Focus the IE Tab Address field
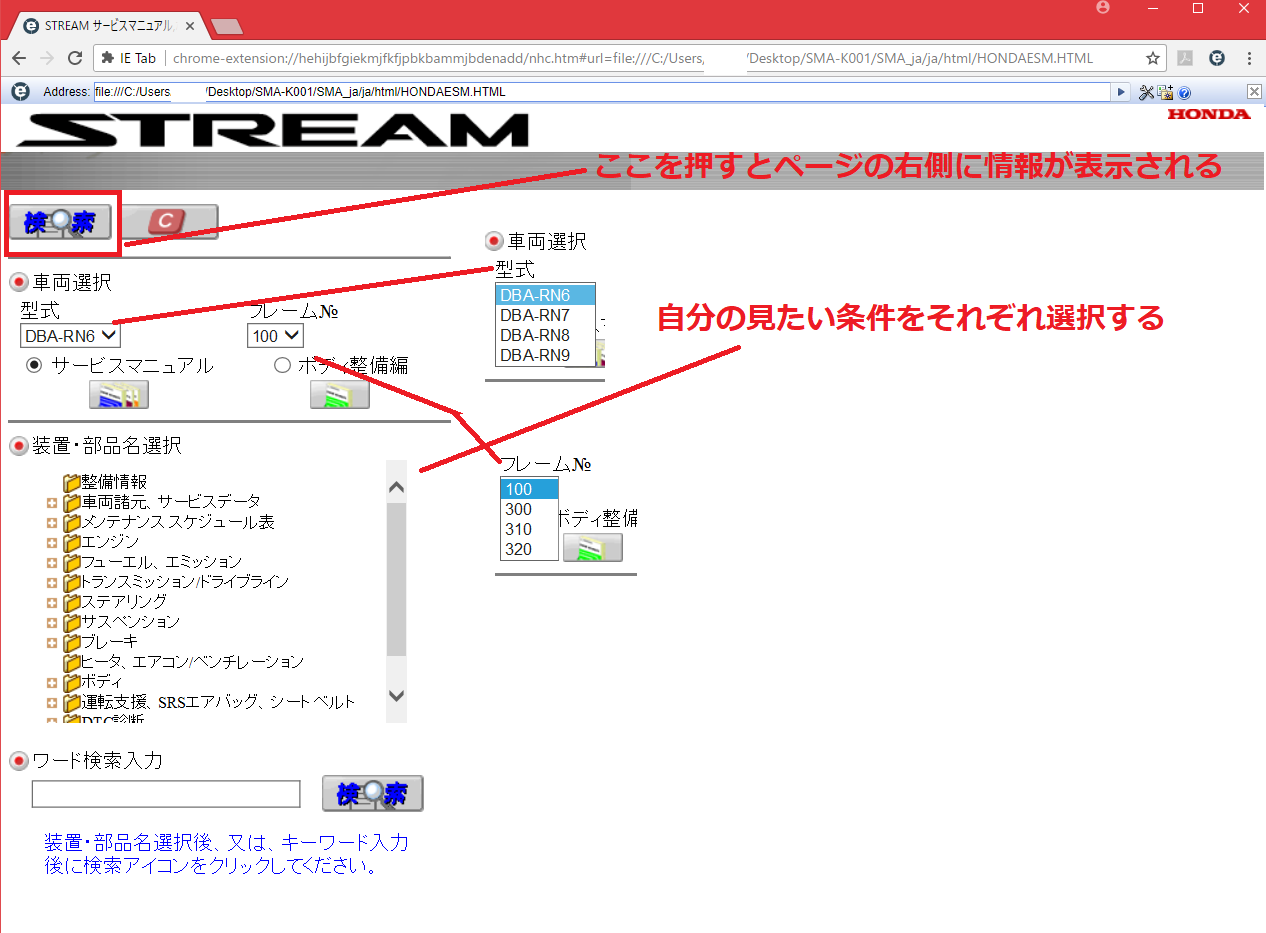 pos(602,92)
